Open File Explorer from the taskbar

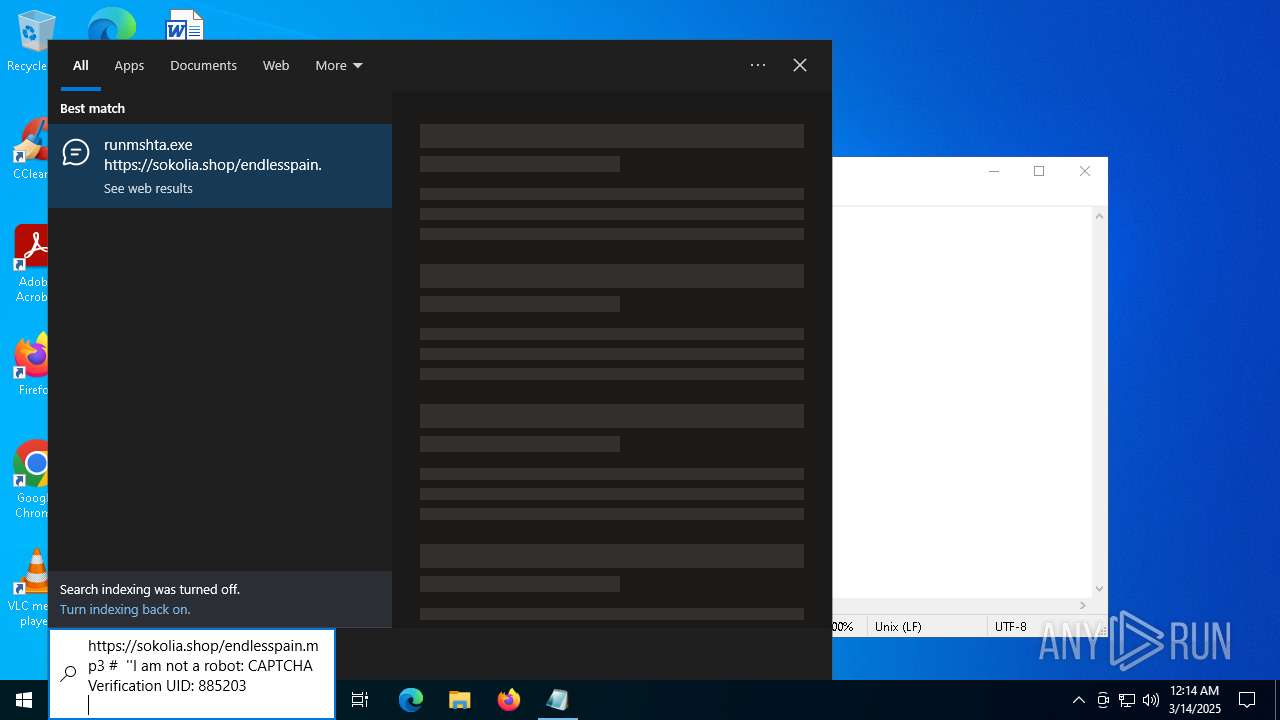(x=459, y=700)
